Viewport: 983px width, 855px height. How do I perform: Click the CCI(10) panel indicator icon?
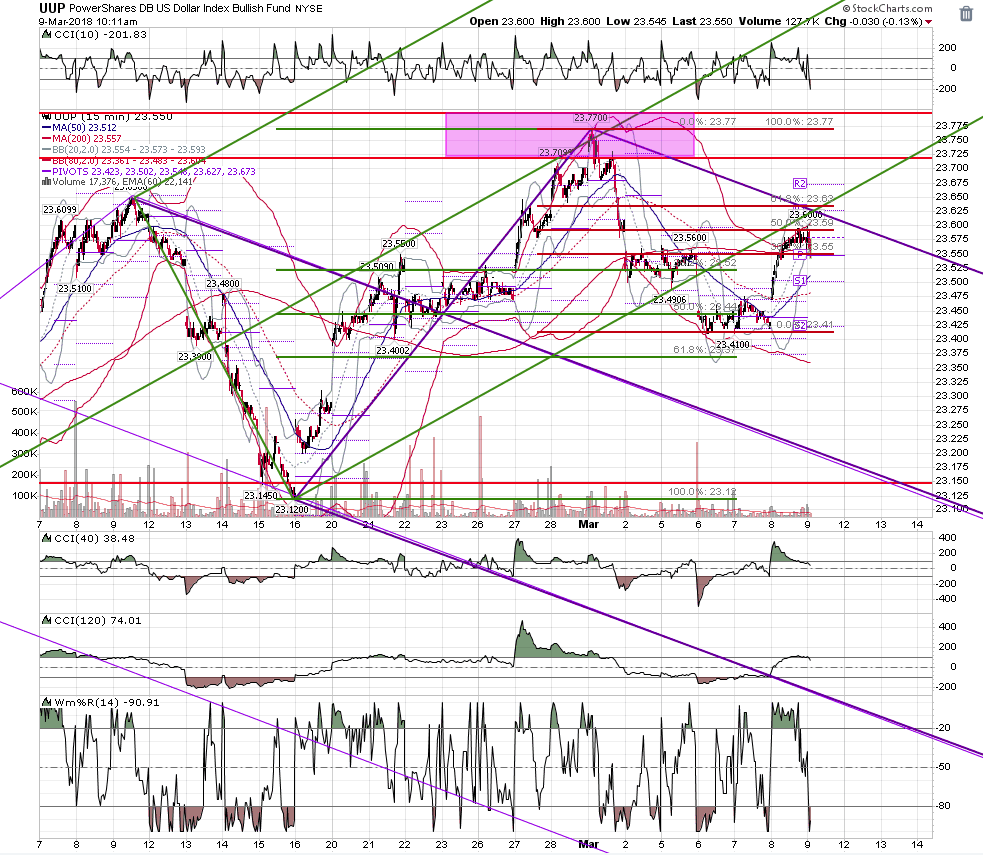(46, 35)
